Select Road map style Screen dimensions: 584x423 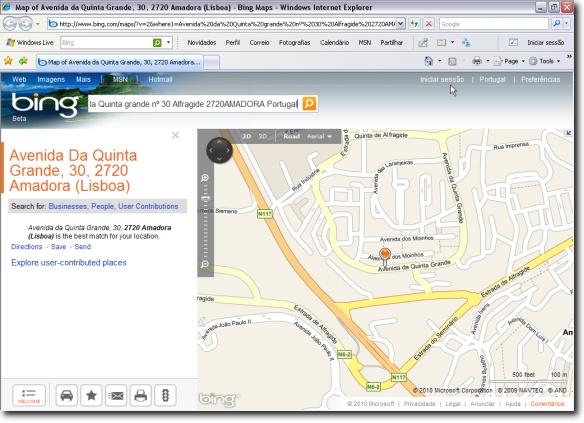[x=292, y=136]
